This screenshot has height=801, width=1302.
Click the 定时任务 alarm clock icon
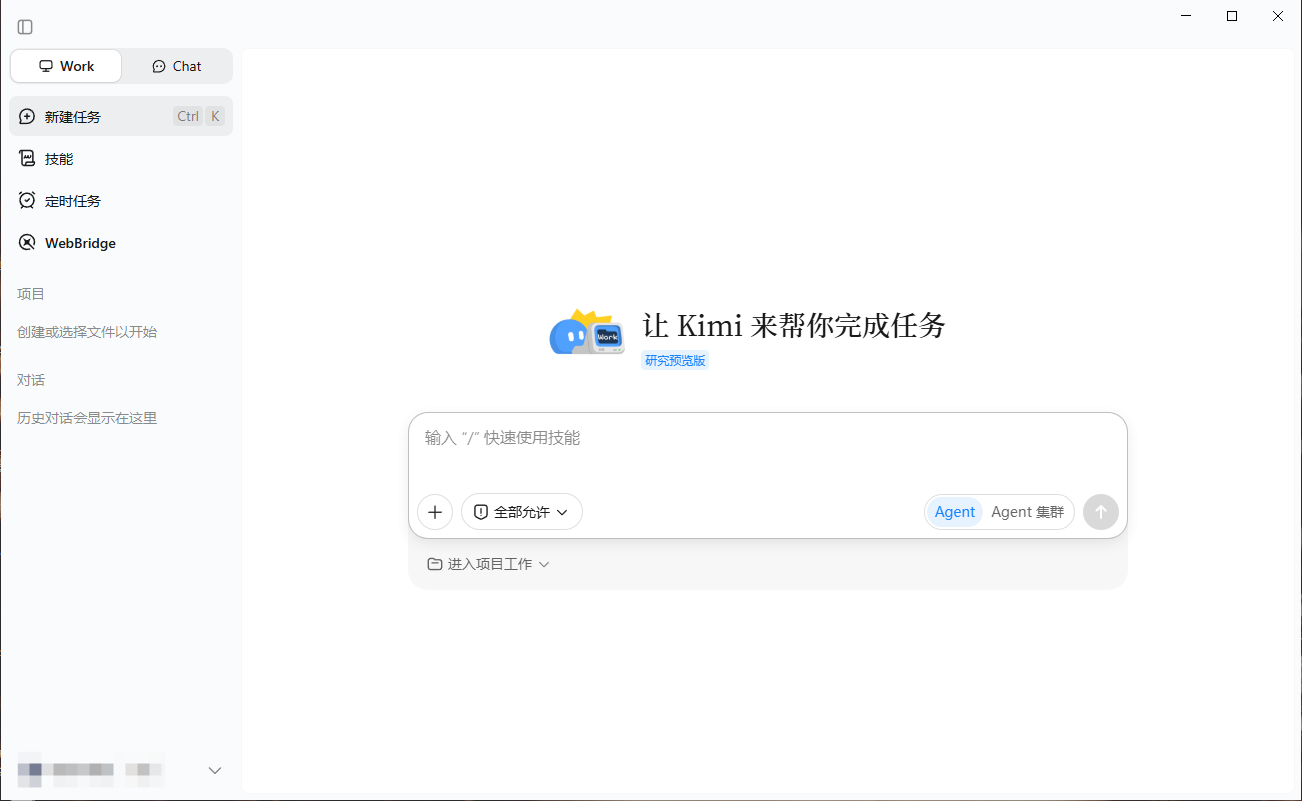[x=27, y=200]
